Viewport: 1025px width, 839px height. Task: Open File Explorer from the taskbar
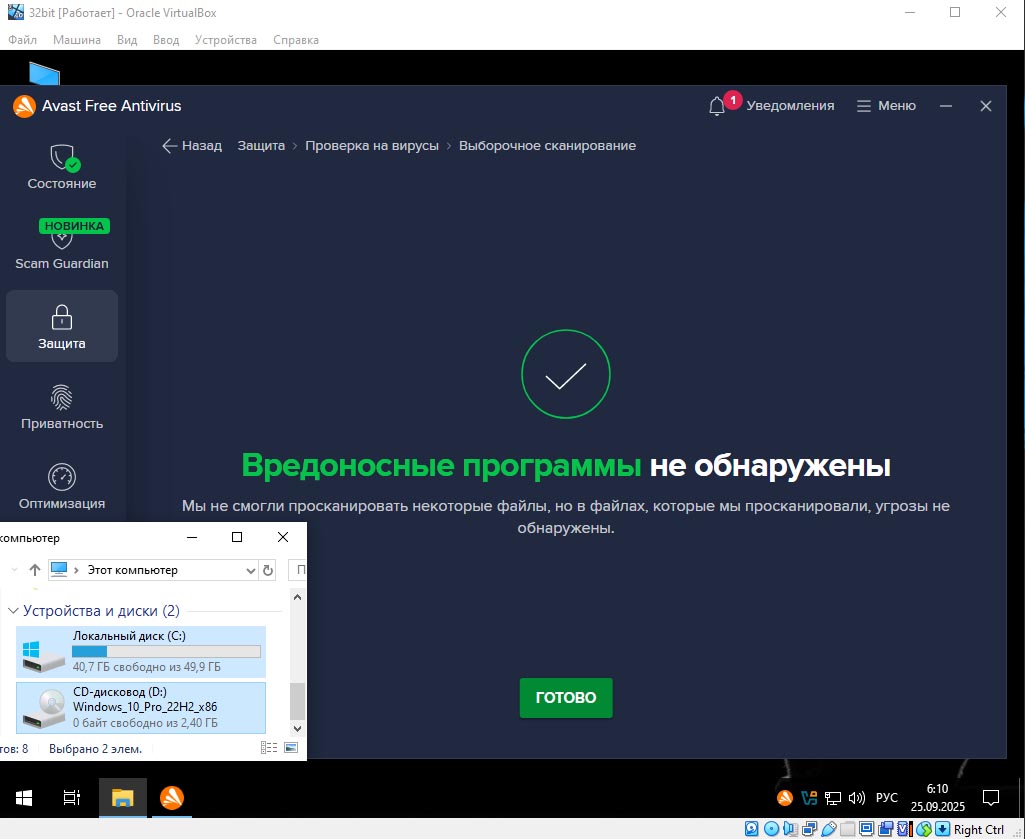pyautogui.click(x=123, y=798)
